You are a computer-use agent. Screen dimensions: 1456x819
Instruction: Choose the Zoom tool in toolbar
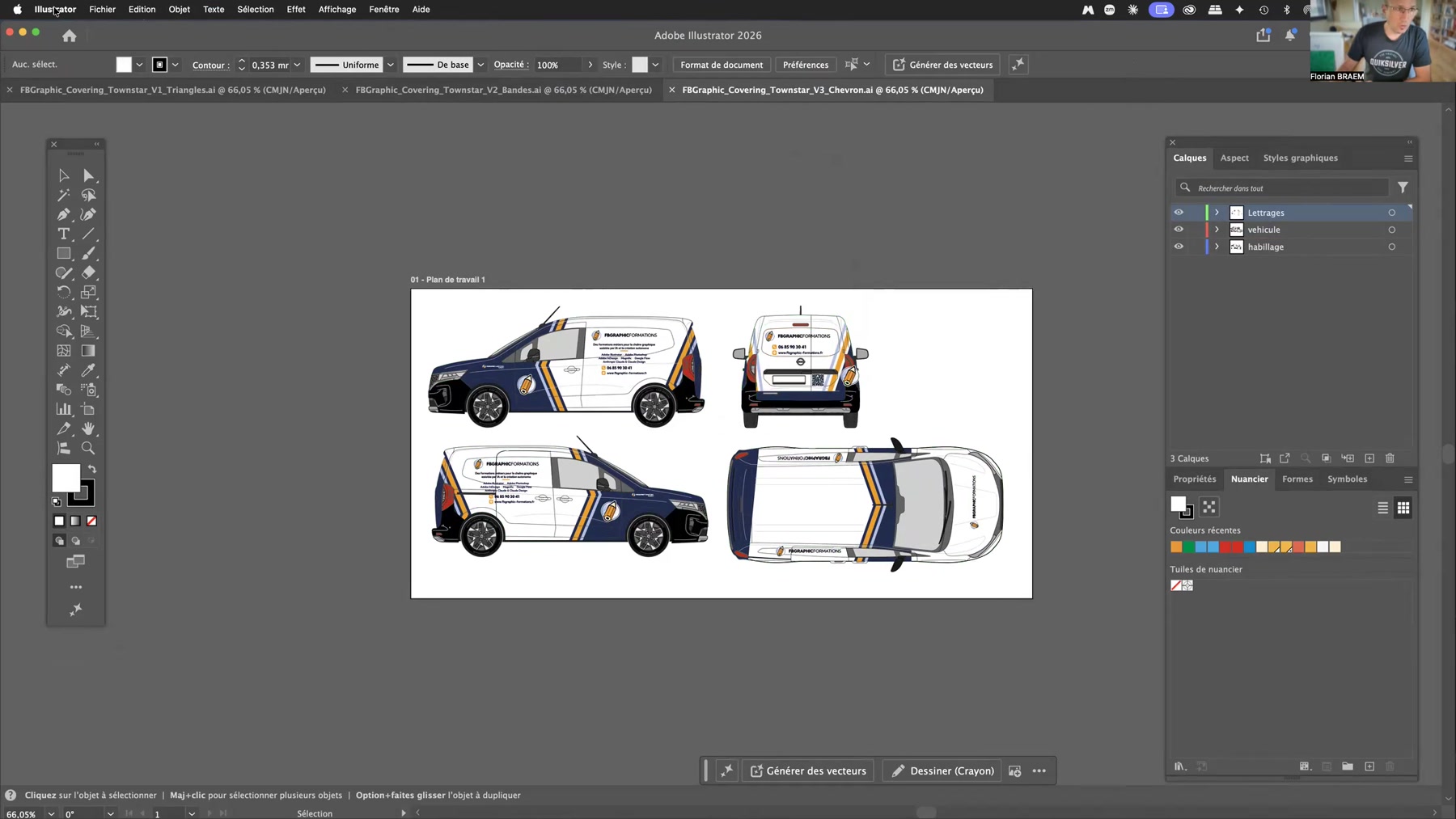(89, 448)
